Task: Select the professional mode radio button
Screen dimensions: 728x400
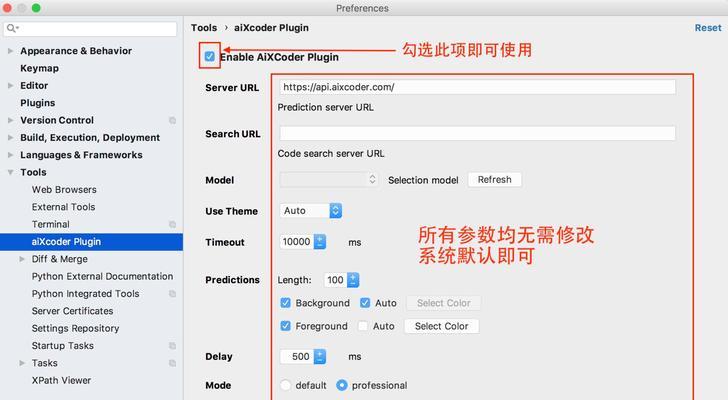Action: tap(342, 385)
